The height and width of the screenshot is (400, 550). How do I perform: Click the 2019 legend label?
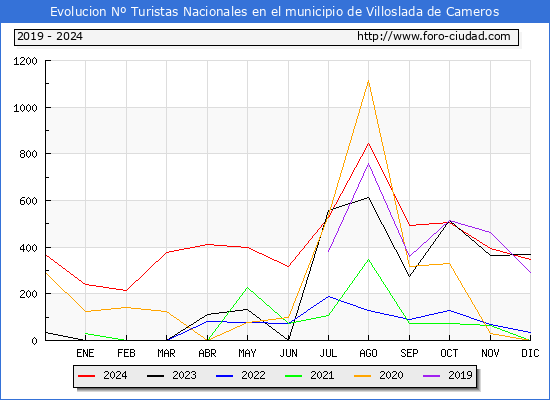460,375
